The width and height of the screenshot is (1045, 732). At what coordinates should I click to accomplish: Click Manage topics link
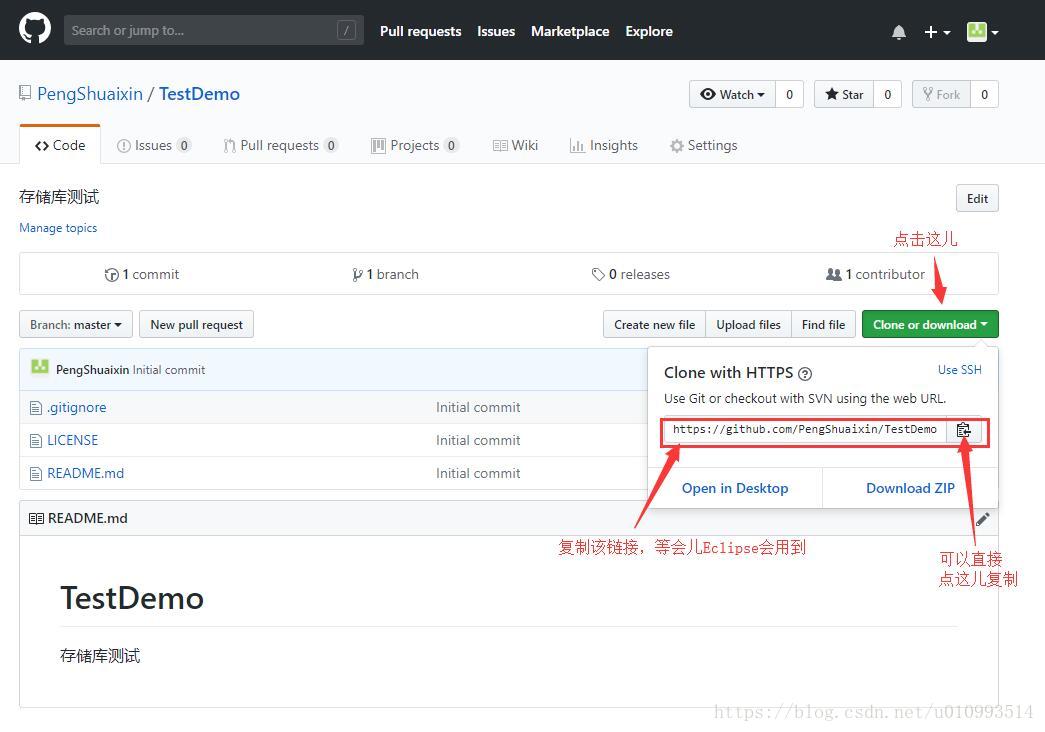(58, 228)
